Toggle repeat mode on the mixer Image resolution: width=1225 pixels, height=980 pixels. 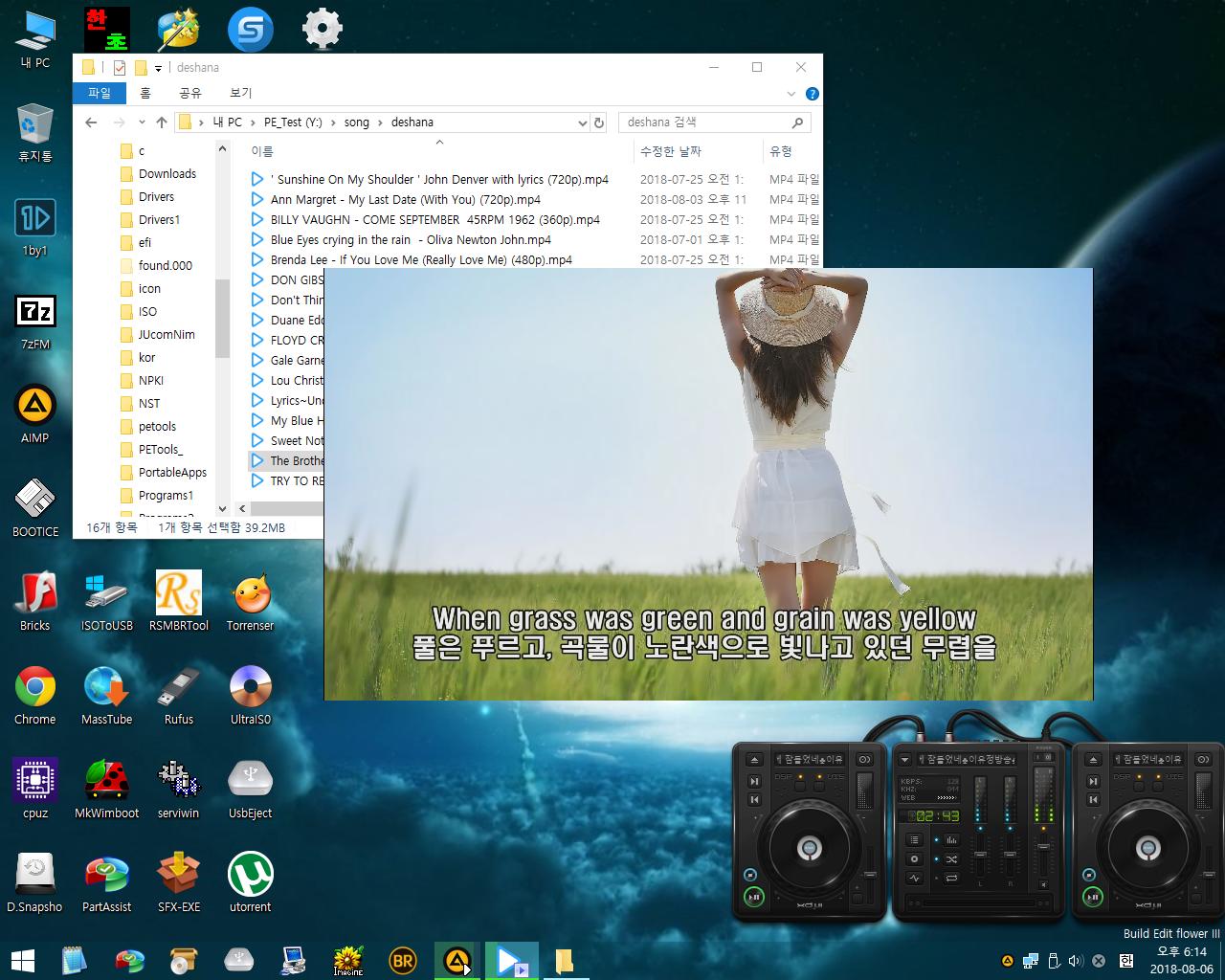coord(951,878)
